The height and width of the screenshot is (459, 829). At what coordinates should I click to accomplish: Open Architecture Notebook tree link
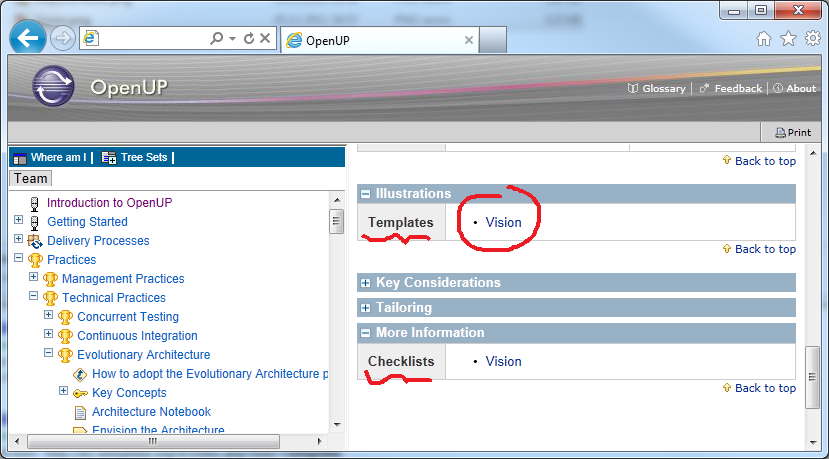coord(151,412)
